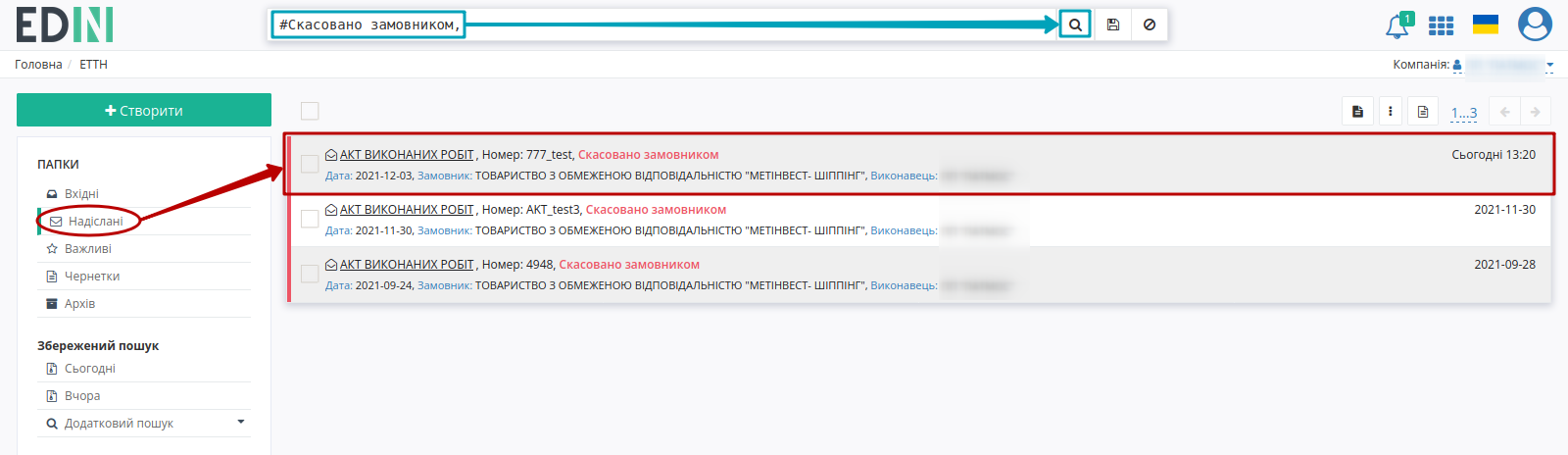Open the Важливі folder
1568x455 pixels.
87,249
